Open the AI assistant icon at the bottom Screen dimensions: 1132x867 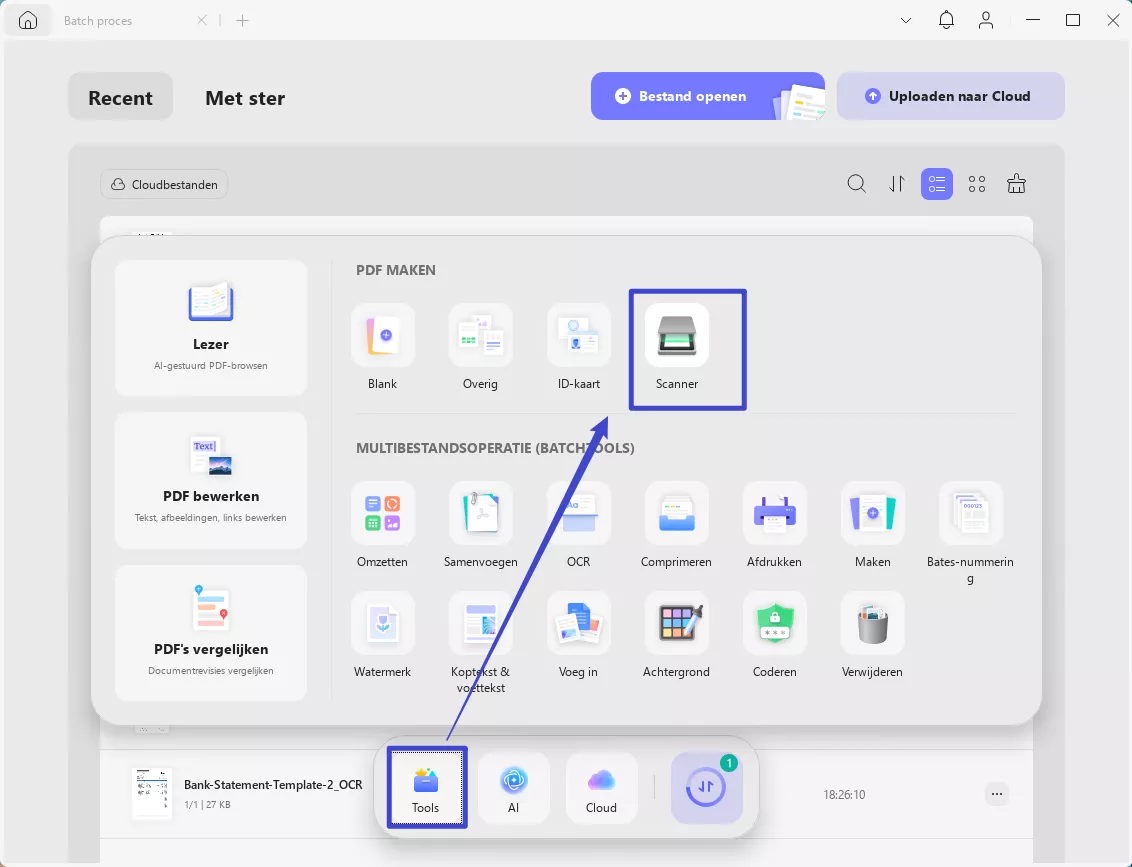tap(513, 788)
